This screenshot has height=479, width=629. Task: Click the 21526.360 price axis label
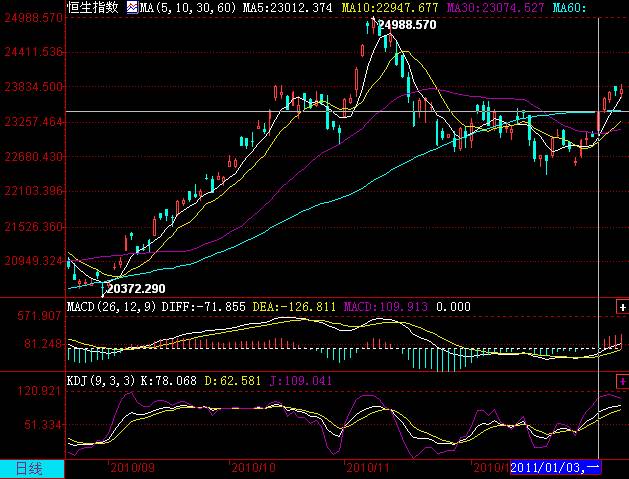[34, 227]
